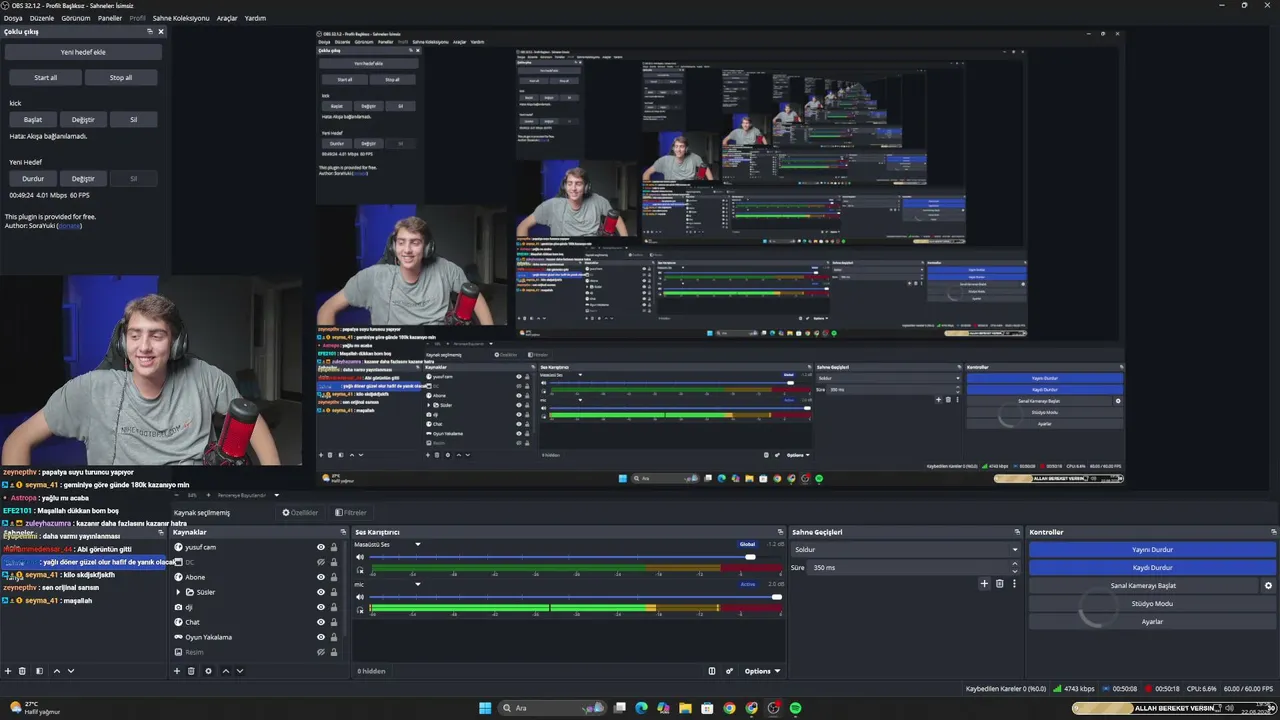1280x720 pixels.
Task: Open the Pencereye Boyutlandır scaling dropdown
Action: pos(248,495)
